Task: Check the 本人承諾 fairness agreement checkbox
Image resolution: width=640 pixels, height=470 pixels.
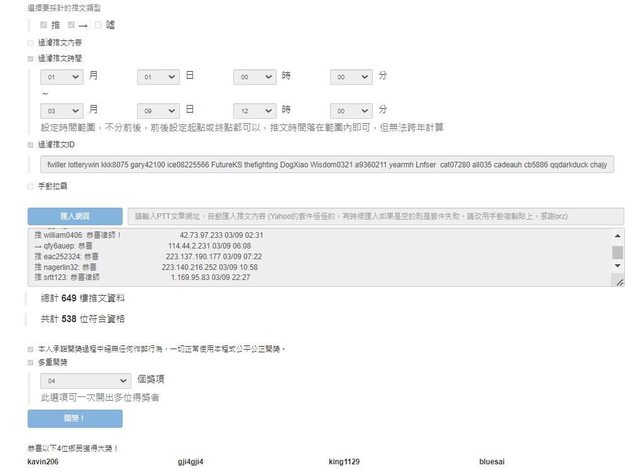Action: click(x=30, y=349)
